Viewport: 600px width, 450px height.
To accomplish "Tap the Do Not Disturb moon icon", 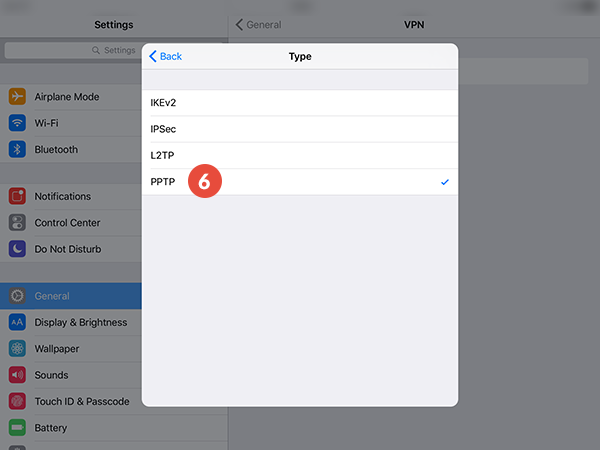I will point(17,249).
